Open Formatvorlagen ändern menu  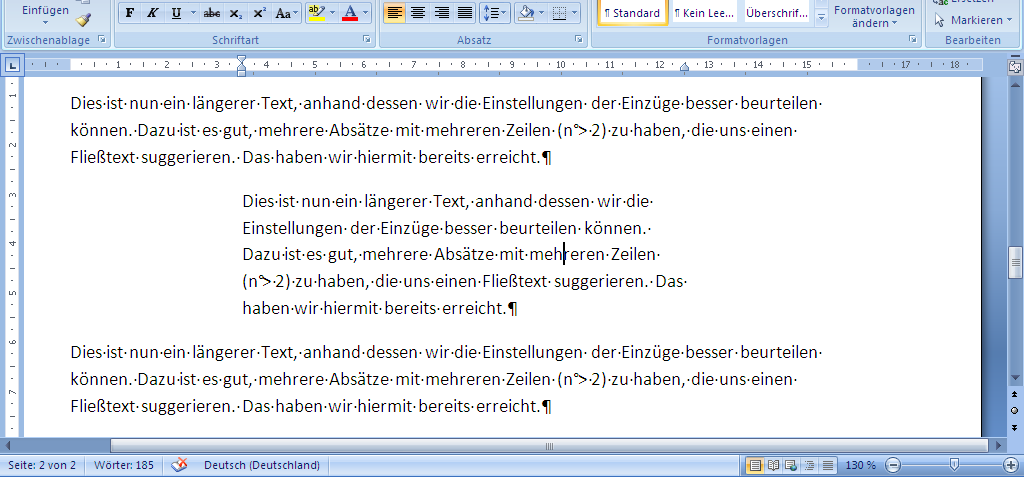(x=874, y=16)
